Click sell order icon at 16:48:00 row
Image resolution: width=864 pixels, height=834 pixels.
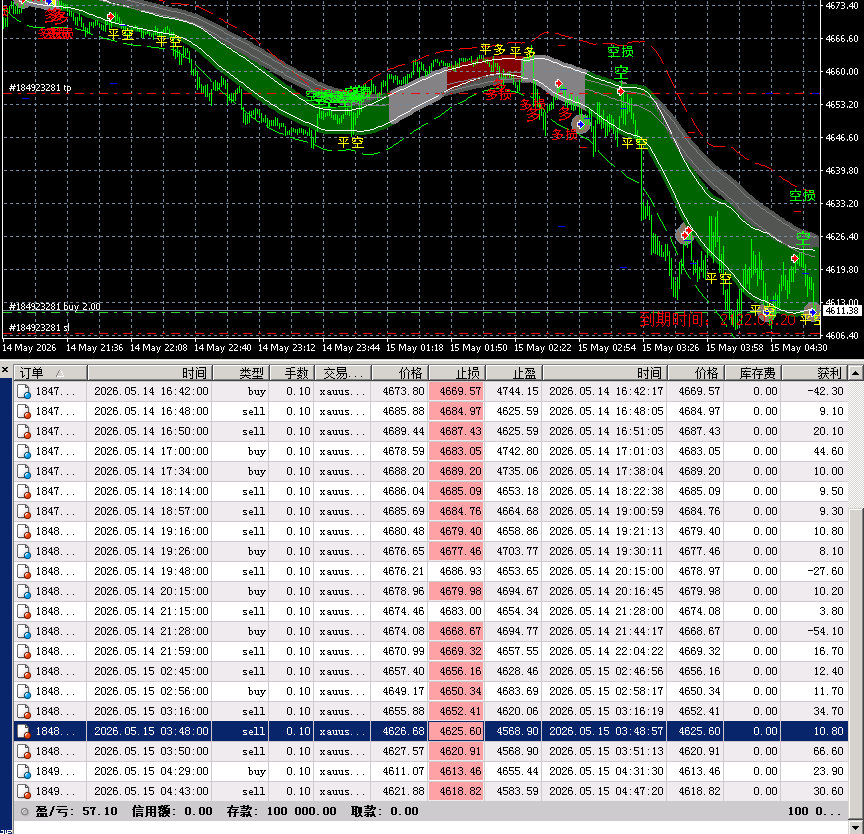[x=24, y=411]
